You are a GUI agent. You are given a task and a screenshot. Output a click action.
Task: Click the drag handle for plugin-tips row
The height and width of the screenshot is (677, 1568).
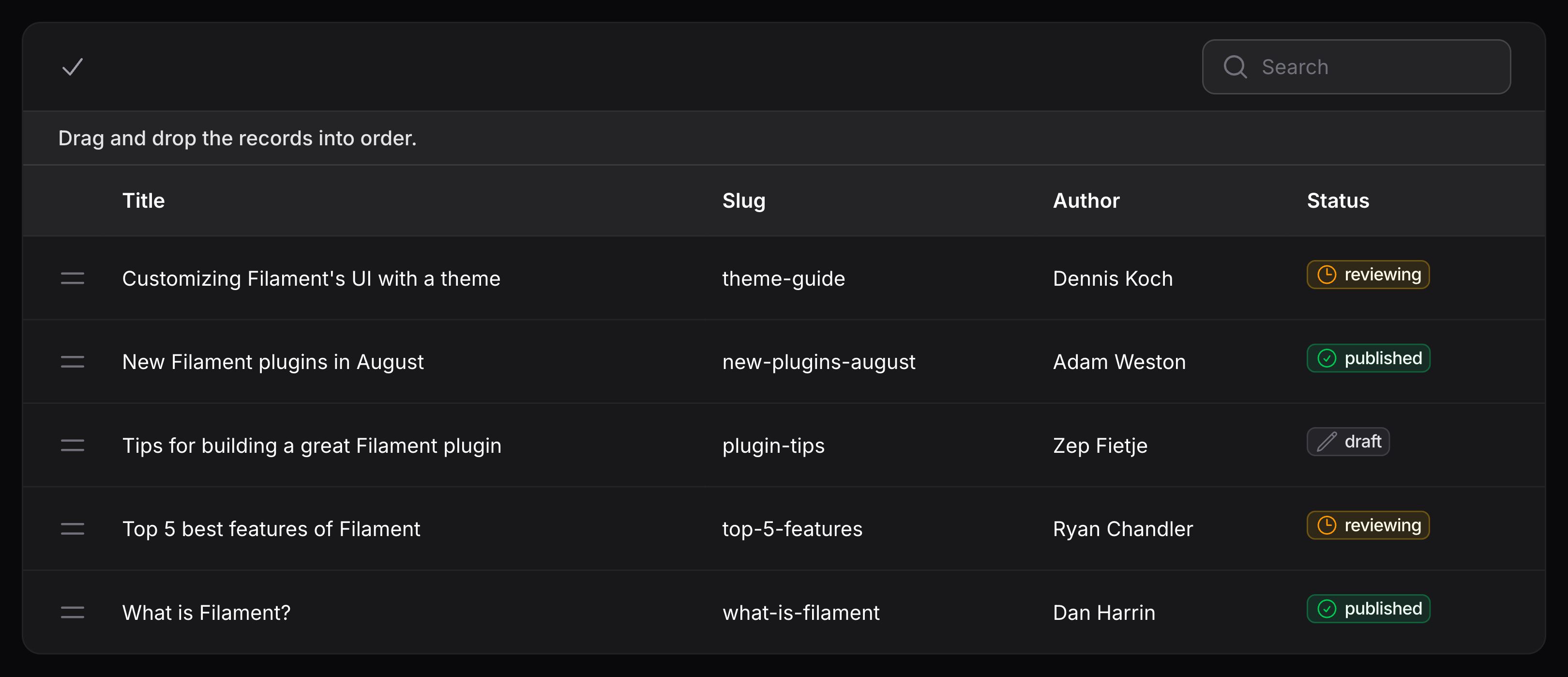tap(73, 446)
